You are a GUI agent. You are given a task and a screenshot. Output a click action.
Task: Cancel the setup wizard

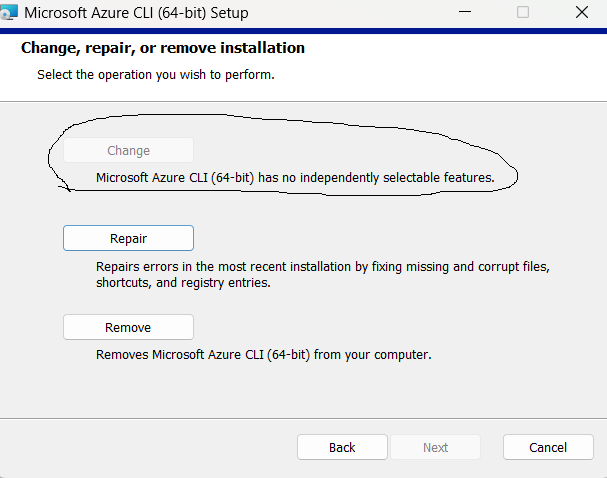point(548,447)
